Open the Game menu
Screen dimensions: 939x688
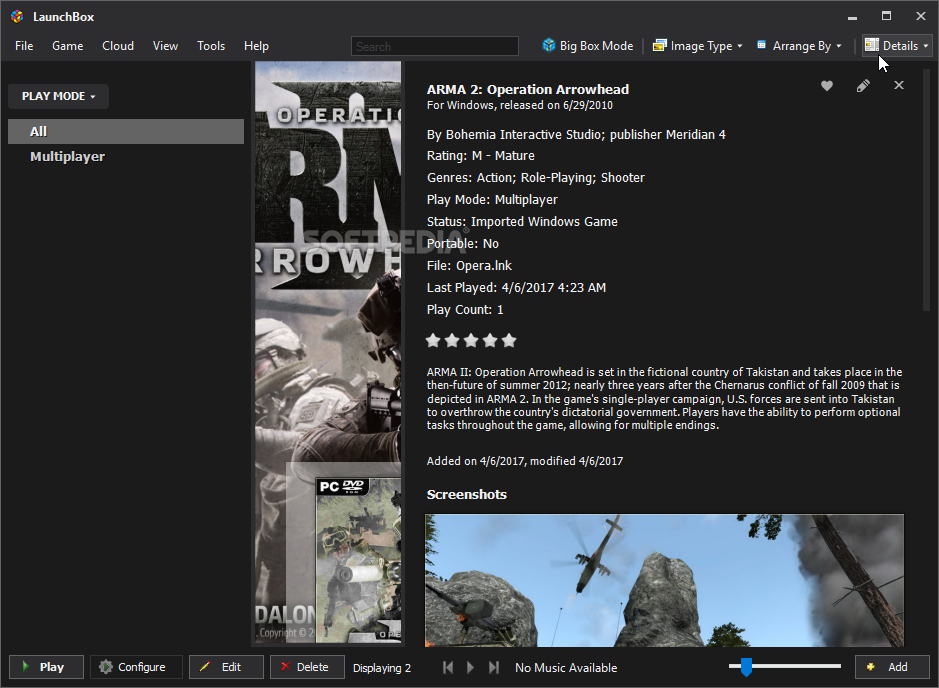[68, 46]
